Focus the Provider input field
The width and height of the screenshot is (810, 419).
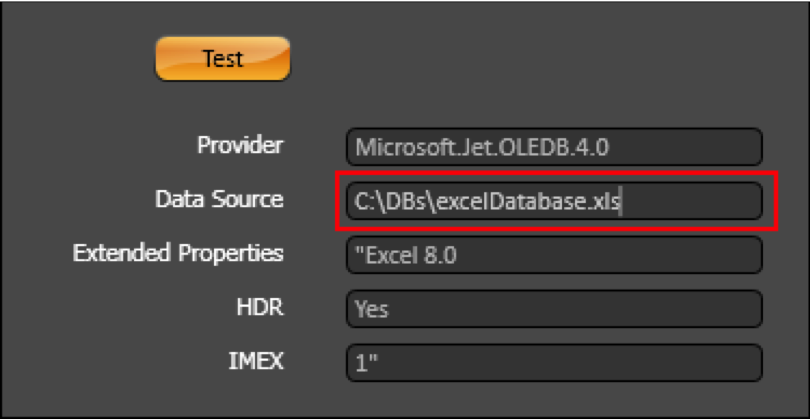(554, 147)
